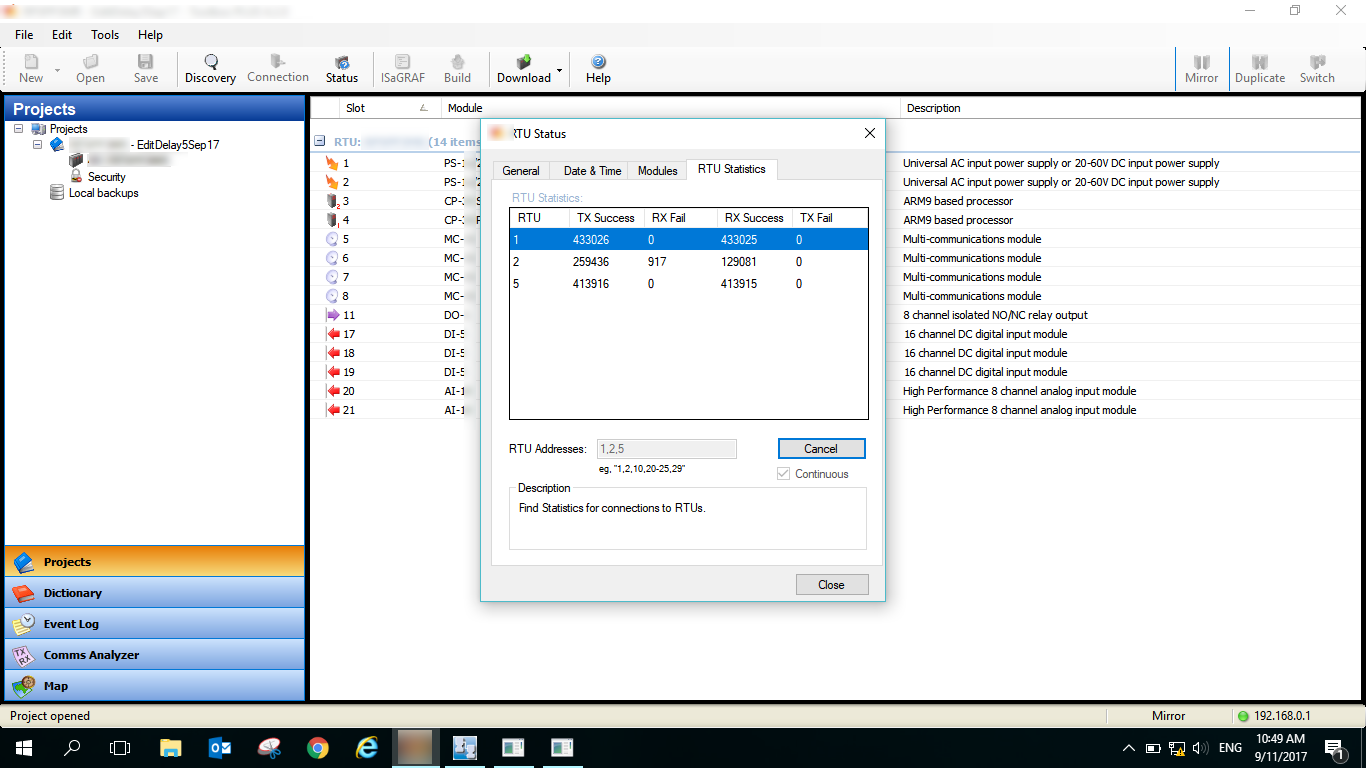This screenshot has width=1366, height=768.
Task: Click the Build toolbar icon
Action: tap(457, 69)
